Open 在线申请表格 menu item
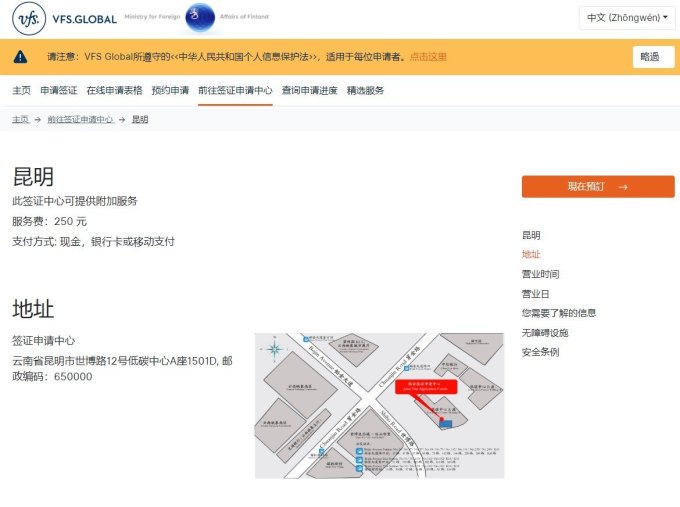The height and width of the screenshot is (507, 680). pos(114,90)
